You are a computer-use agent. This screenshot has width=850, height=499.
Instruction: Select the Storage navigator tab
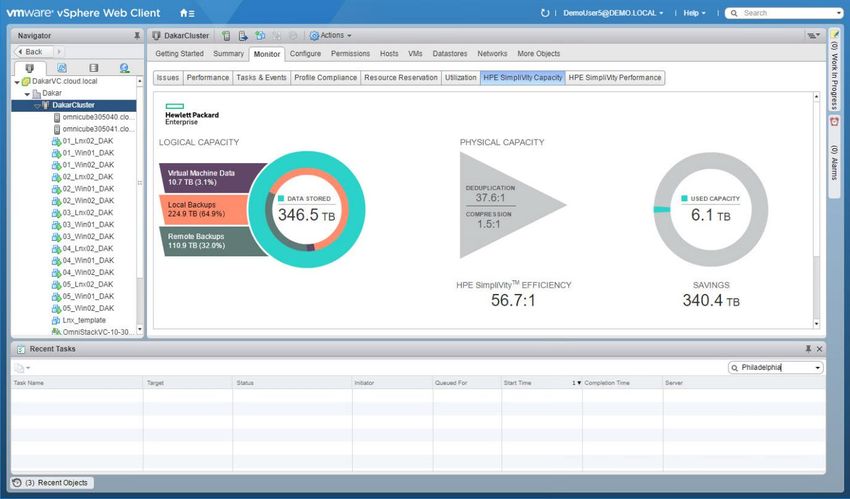tap(93, 68)
